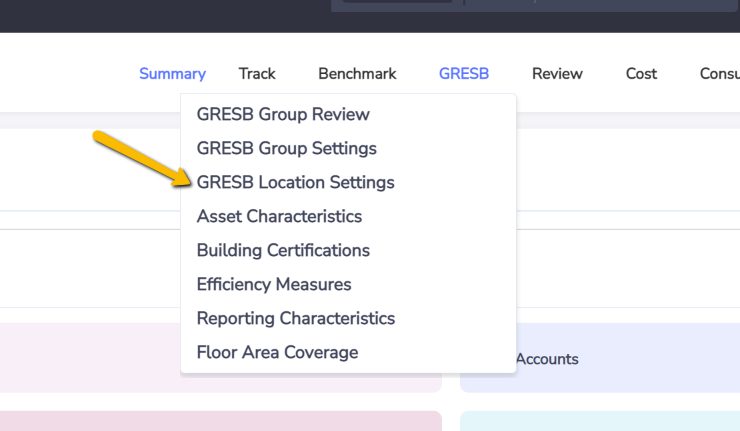The image size is (740, 431).
Task: Open Asset Characteristics menu item
Action: (x=279, y=216)
